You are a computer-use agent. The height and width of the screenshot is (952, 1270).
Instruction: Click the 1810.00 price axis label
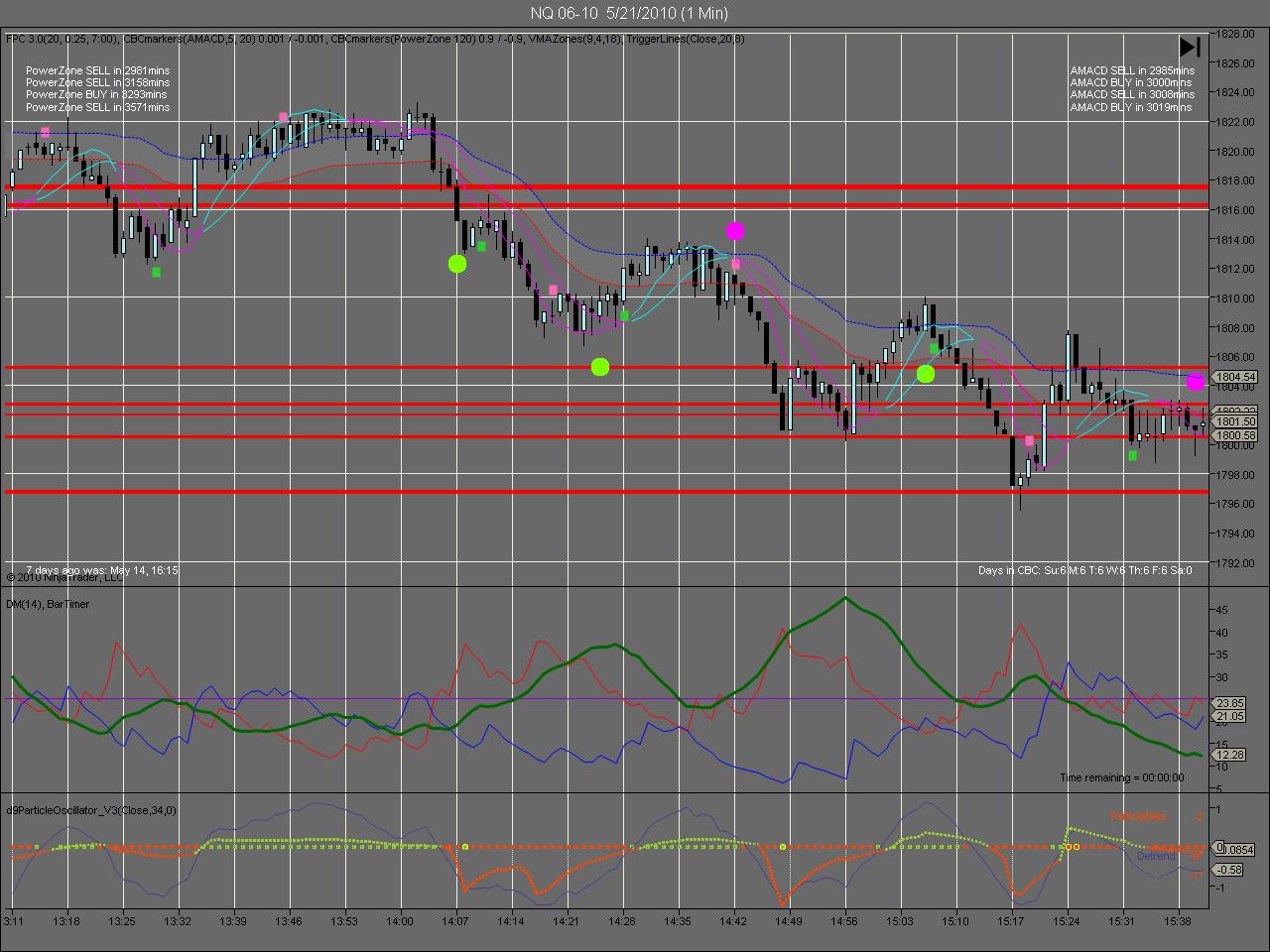click(1237, 297)
